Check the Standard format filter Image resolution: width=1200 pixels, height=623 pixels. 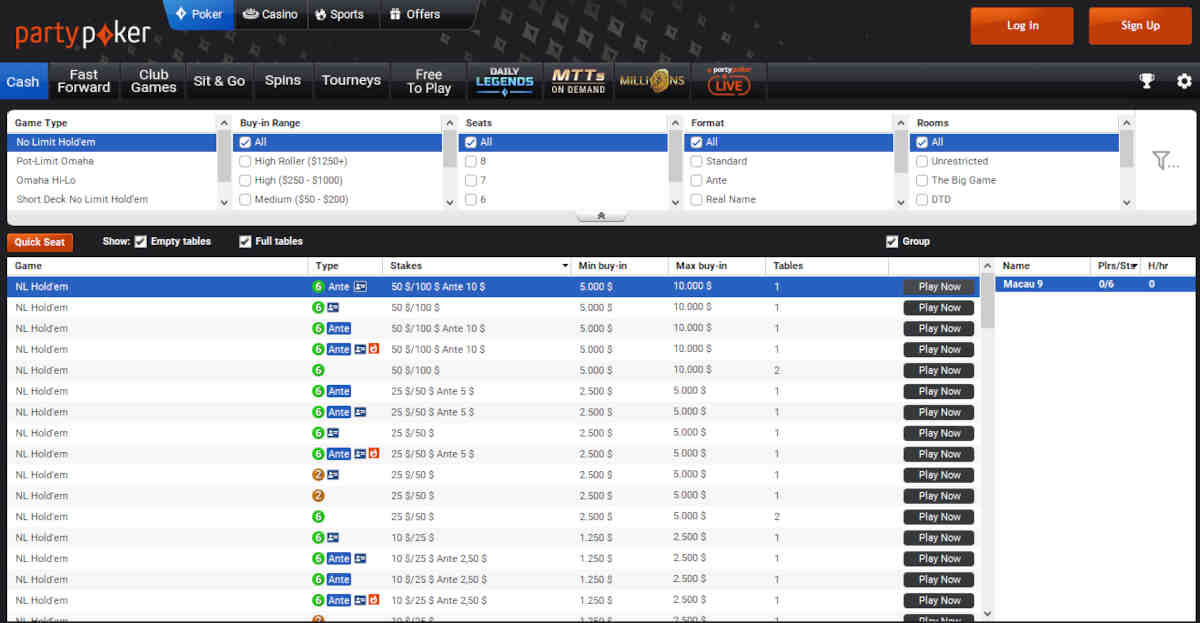click(697, 161)
